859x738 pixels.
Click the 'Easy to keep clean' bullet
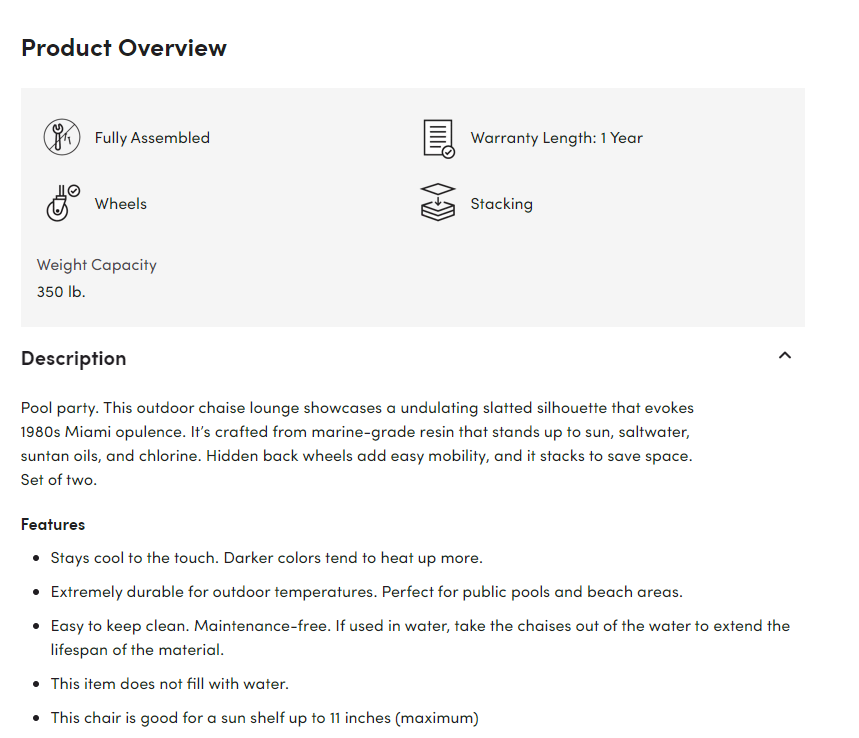click(420, 638)
